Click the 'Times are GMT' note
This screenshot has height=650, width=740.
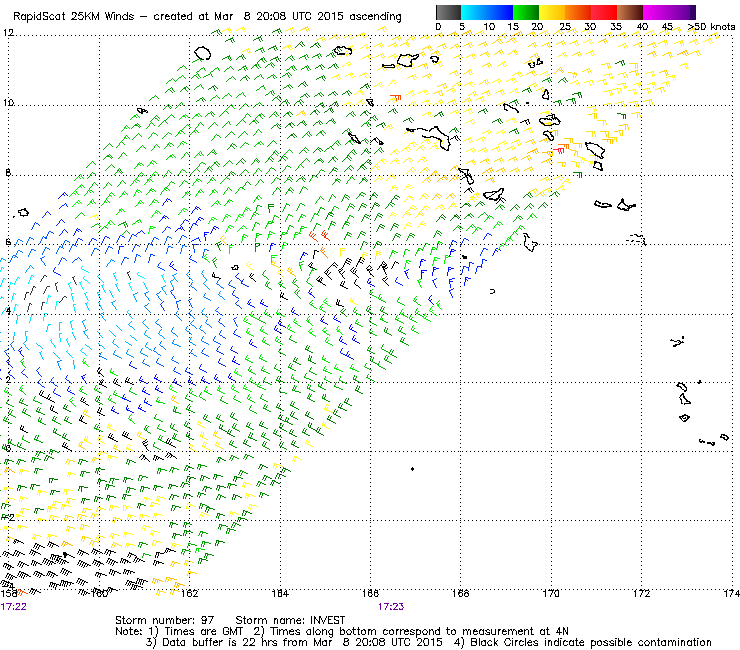203,631
